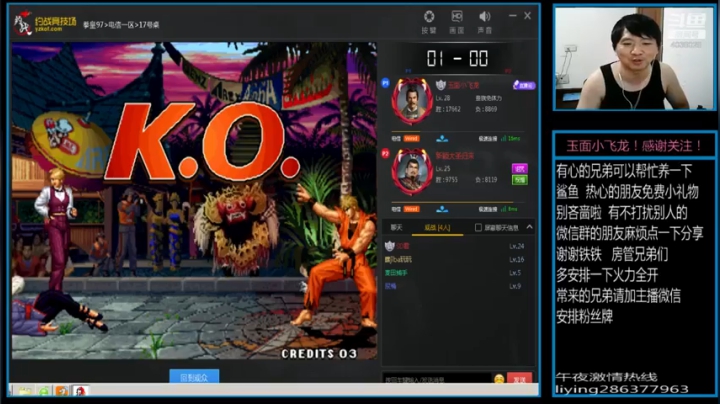Switch to the 聊天 chat tab
Image resolution: width=720 pixels, height=404 pixels.
pyautogui.click(x=396, y=228)
